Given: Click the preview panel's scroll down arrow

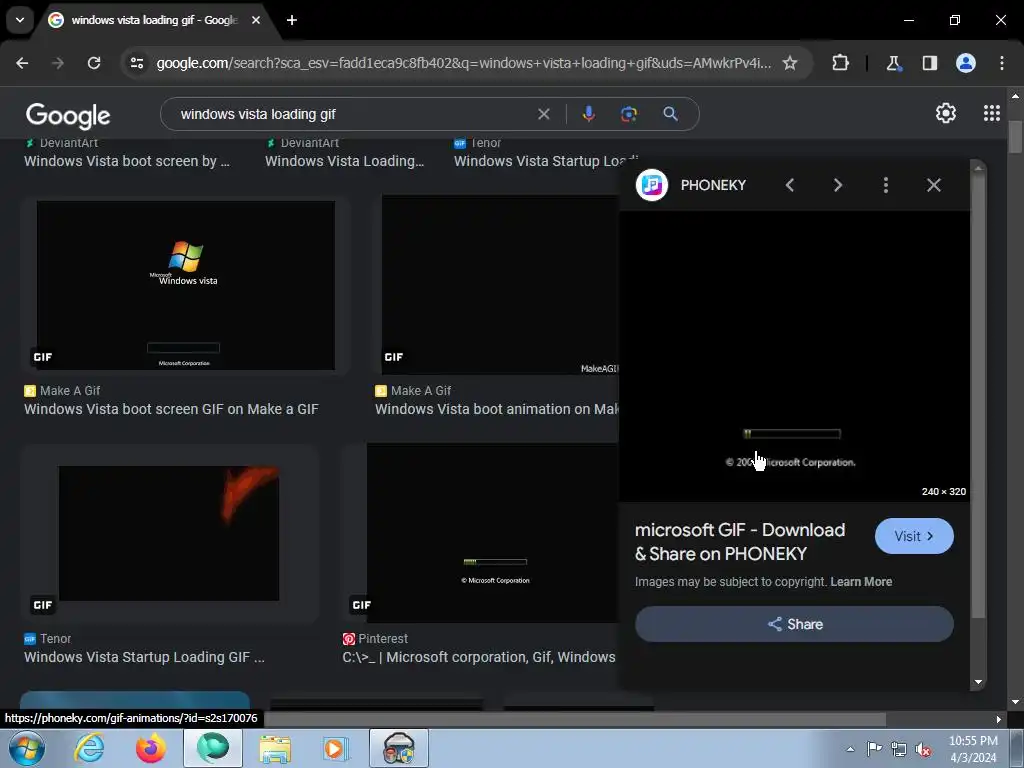Looking at the screenshot, I should coord(978,682).
